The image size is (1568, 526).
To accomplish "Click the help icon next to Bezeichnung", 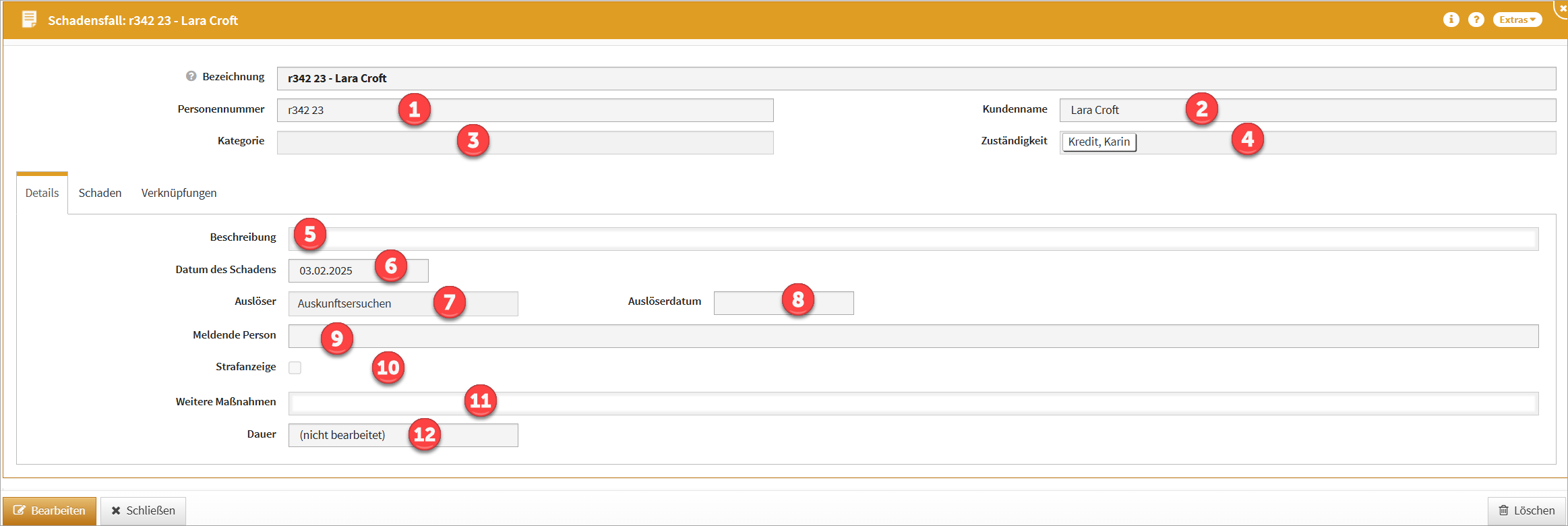I will pyautogui.click(x=191, y=77).
